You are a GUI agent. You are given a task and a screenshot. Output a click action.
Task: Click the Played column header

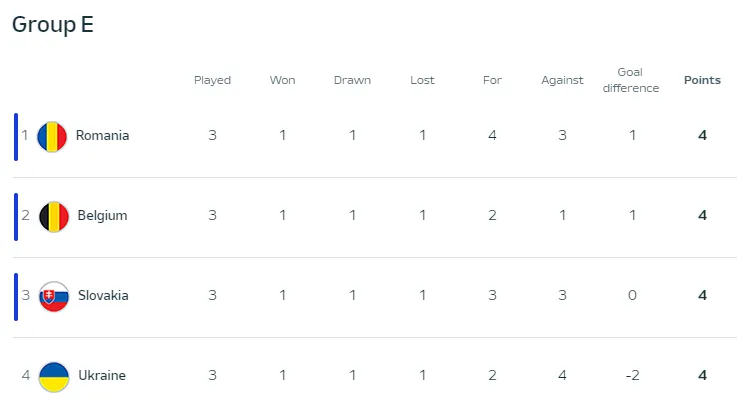click(212, 80)
